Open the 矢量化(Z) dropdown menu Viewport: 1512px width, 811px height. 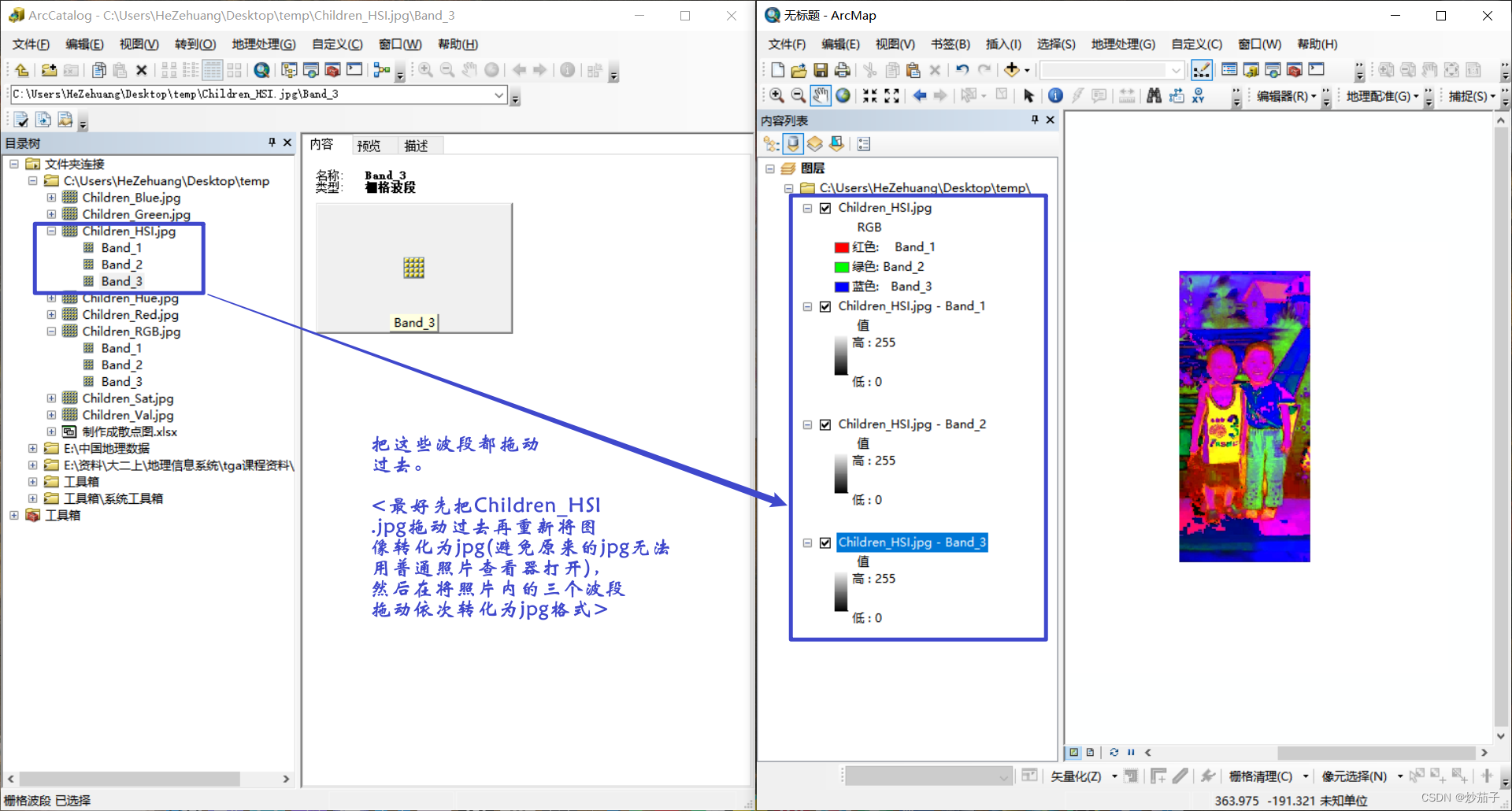pyautogui.click(x=1084, y=776)
